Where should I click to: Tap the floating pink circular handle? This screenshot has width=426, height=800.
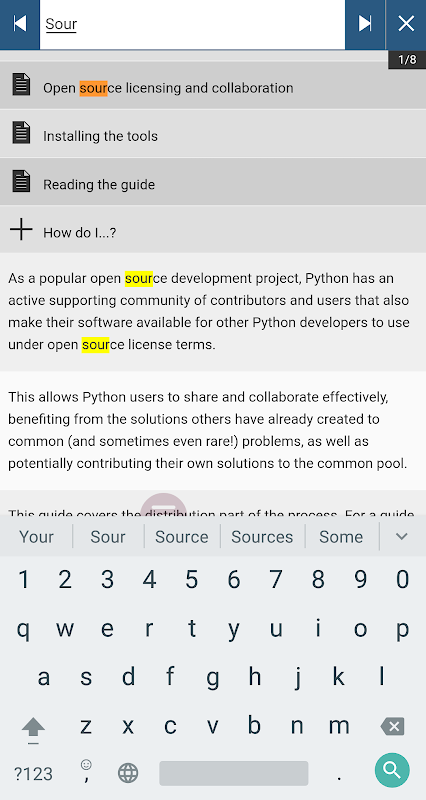coord(163,505)
